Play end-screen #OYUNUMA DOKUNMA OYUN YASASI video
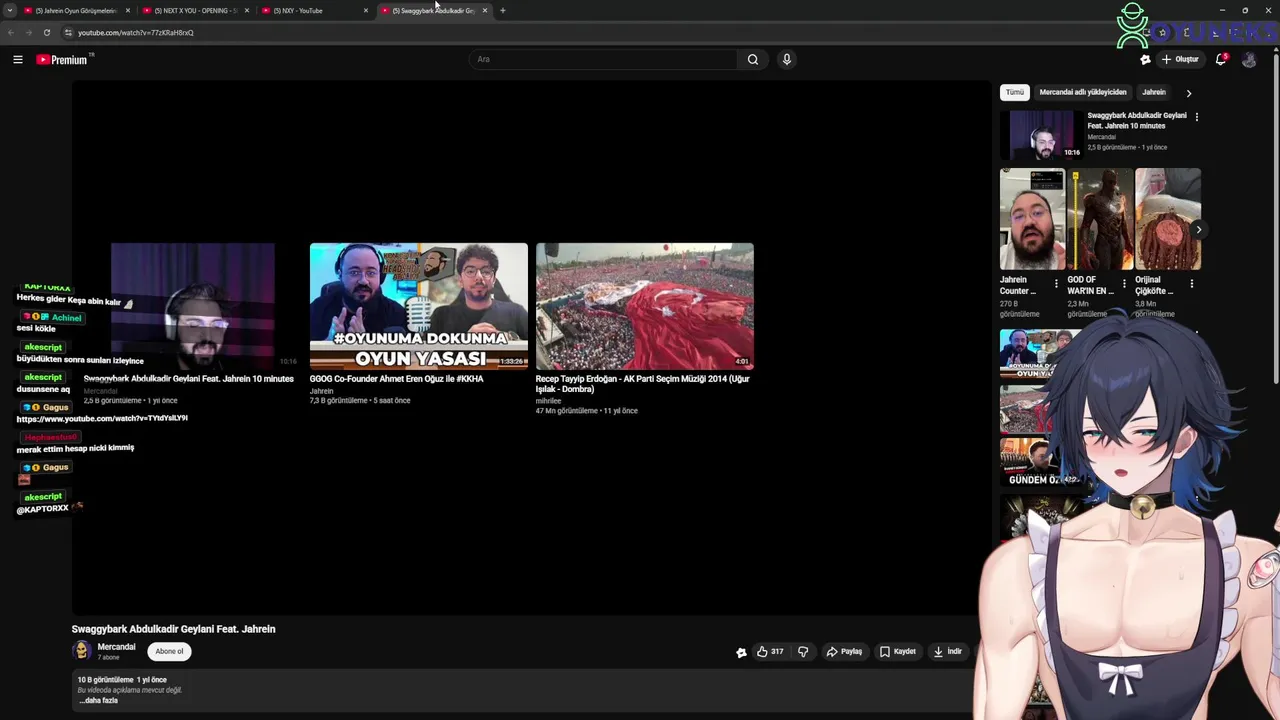This screenshot has width=1280, height=720. 419,306
